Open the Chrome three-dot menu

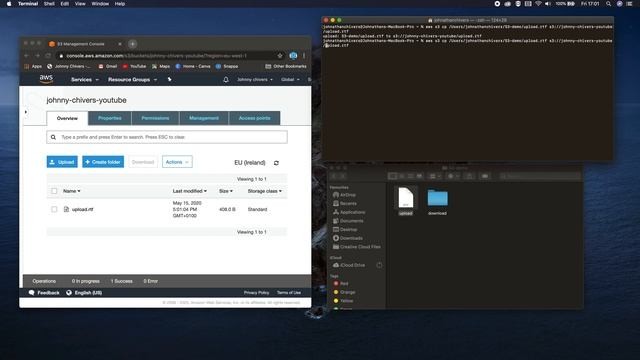304,56
